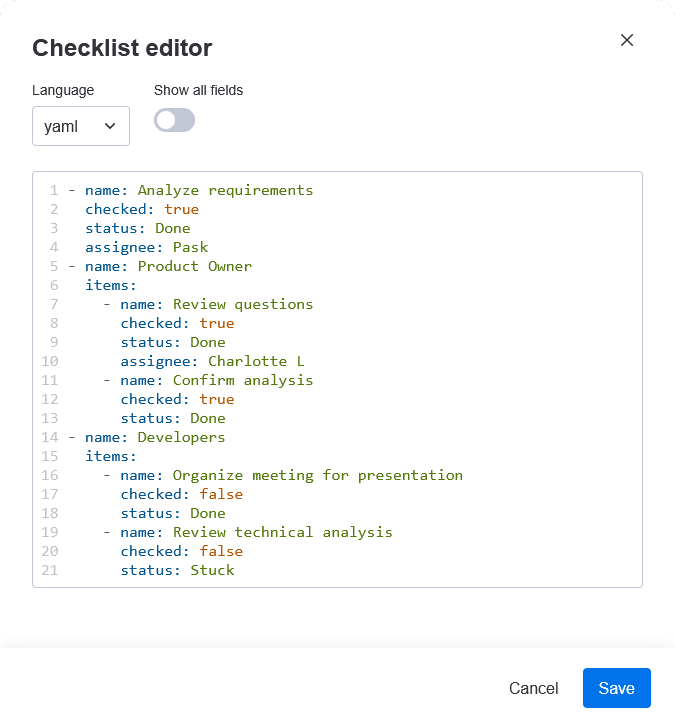Click 'Review questions' on line 7
Viewport: 675px width, 728px height.
click(243, 305)
